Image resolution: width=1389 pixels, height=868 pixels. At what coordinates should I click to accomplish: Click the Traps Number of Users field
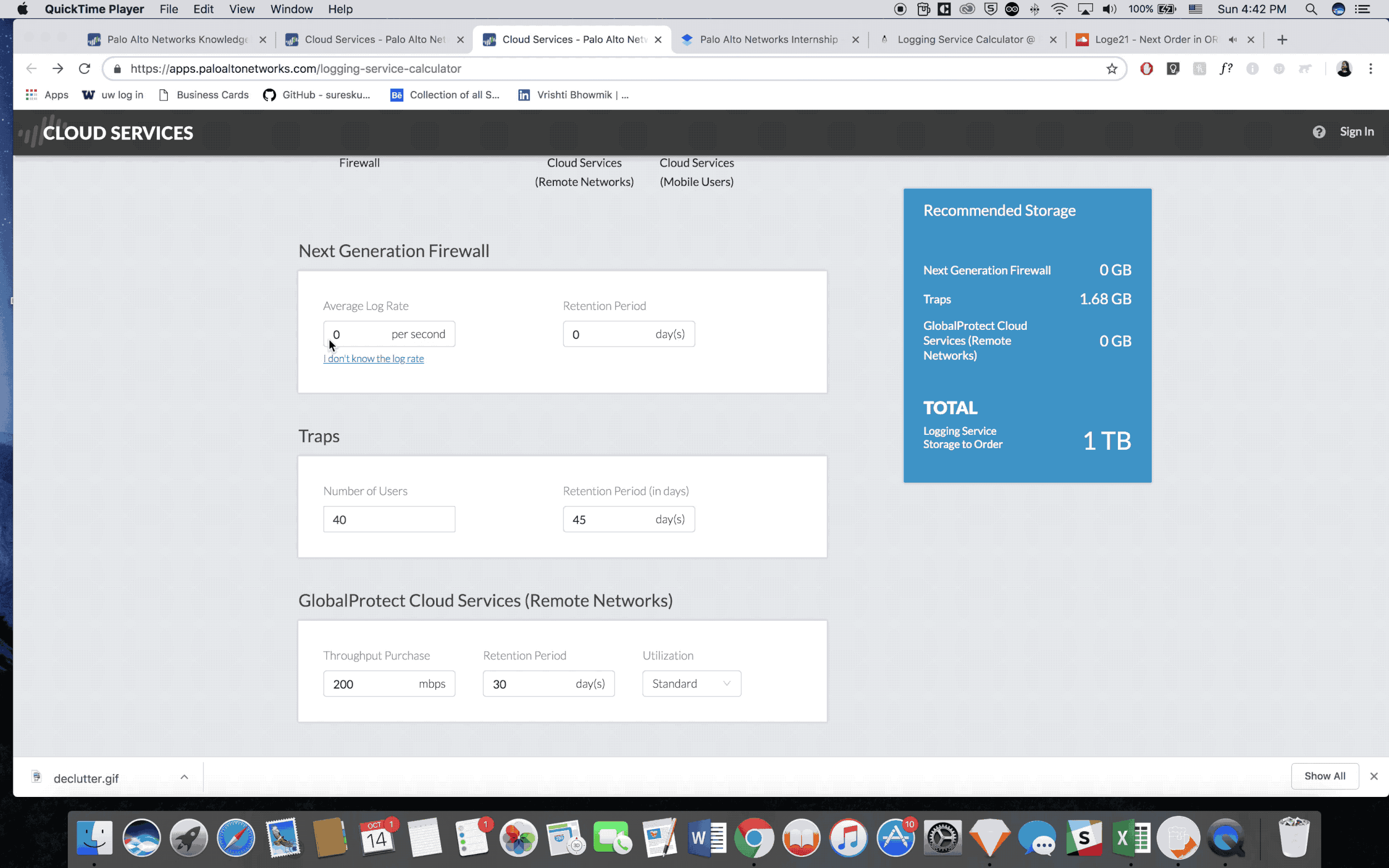(389, 519)
